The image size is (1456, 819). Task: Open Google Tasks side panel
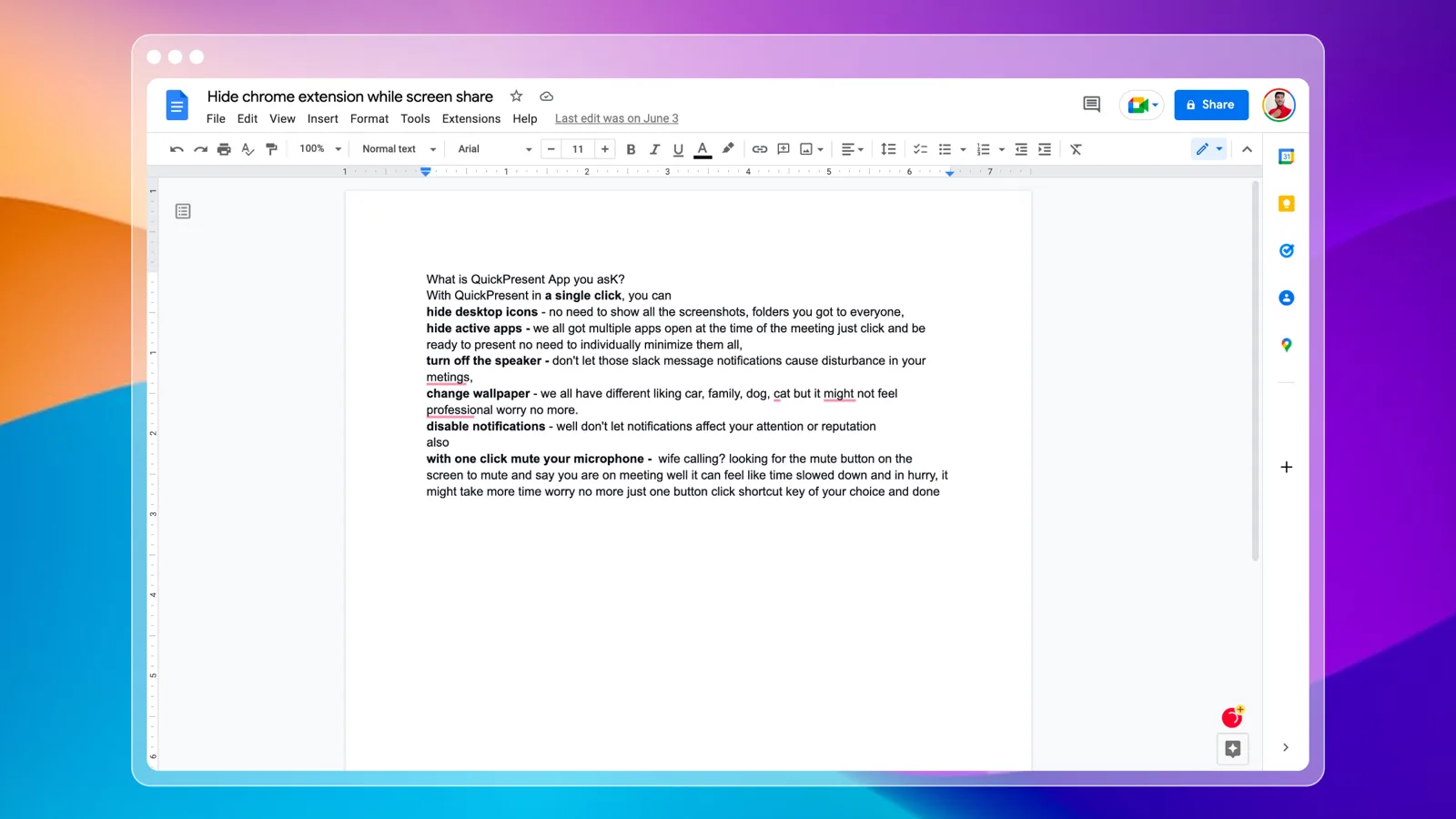[x=1286, y=250]
